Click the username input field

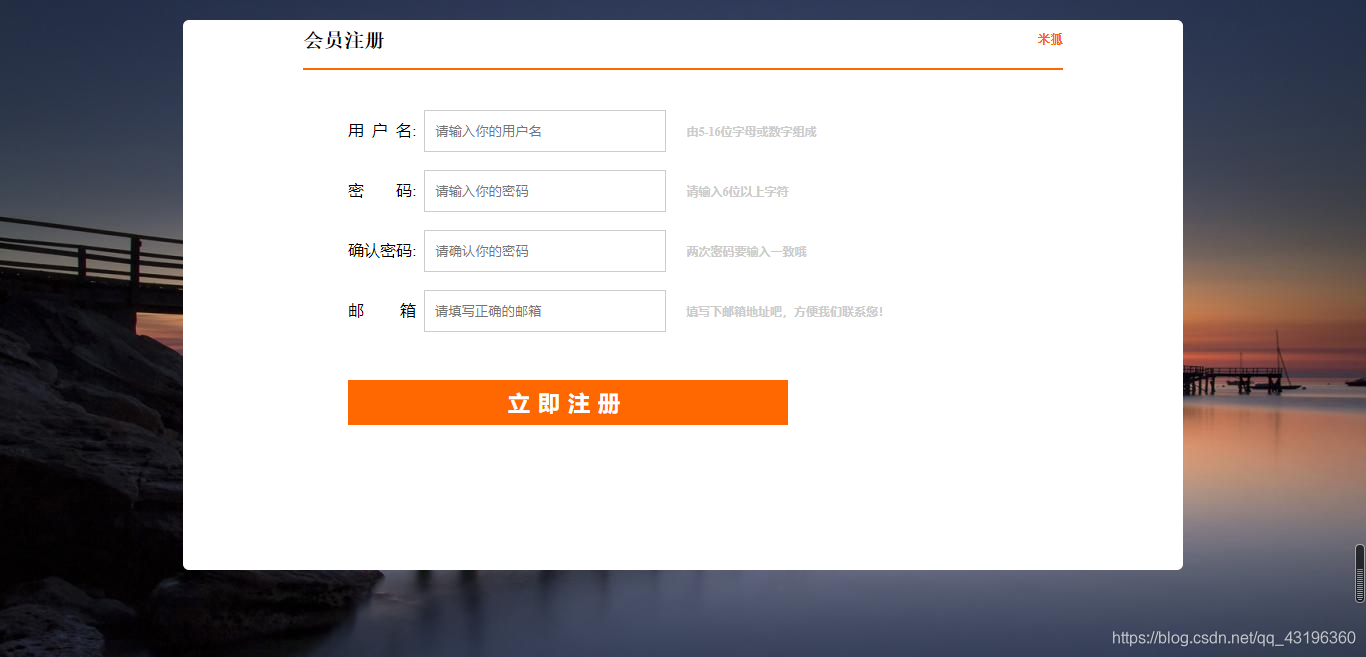[545, 131]
